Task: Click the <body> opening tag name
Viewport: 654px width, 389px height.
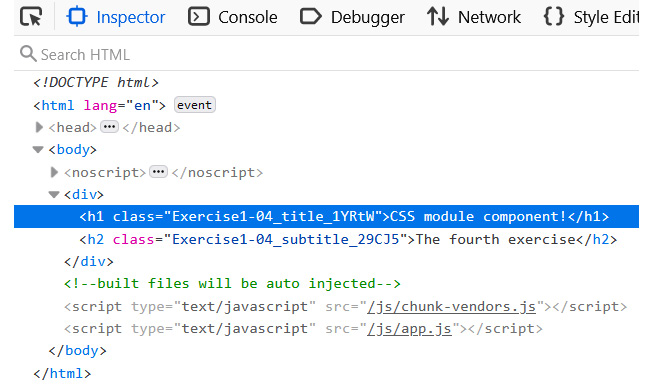Action: click(x=73, y=149)
